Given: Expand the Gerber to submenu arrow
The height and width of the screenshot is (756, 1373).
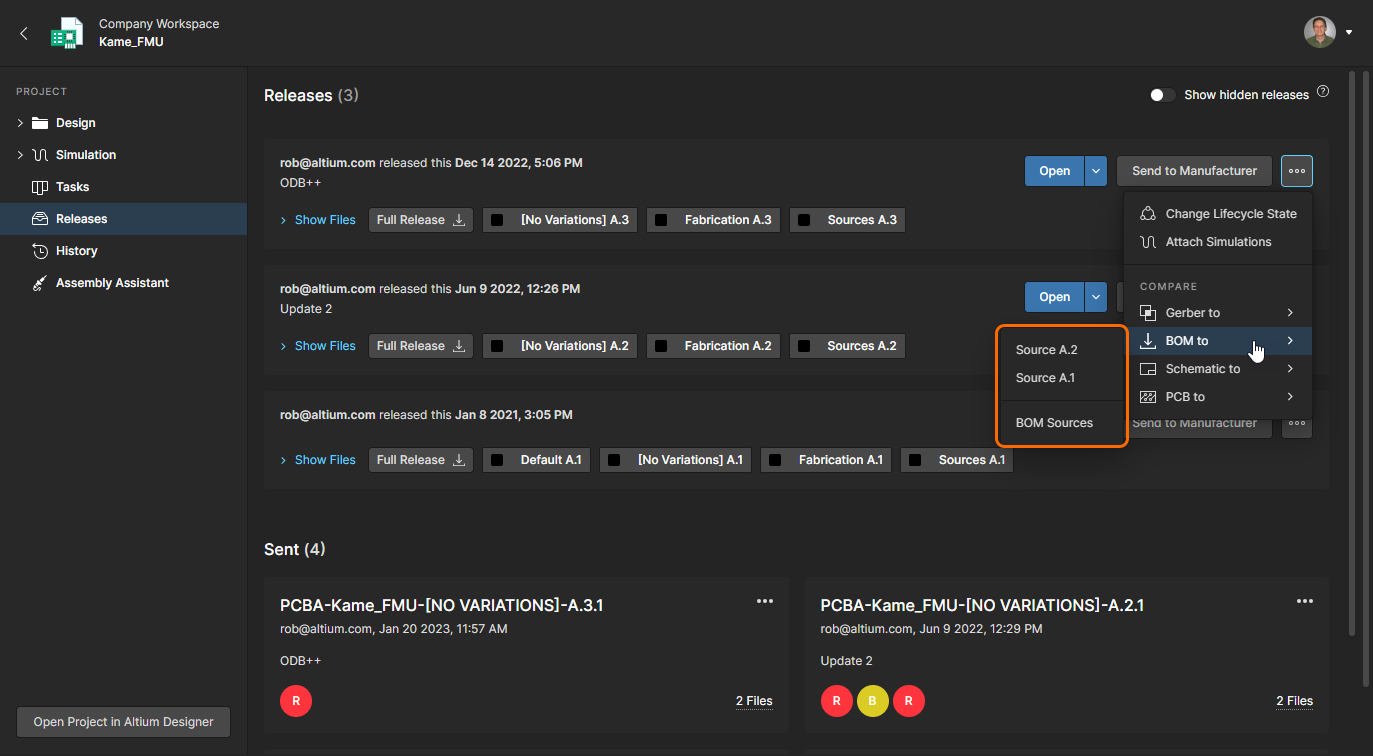Looking at the screenshot, I should click(x=1291, y=313).
